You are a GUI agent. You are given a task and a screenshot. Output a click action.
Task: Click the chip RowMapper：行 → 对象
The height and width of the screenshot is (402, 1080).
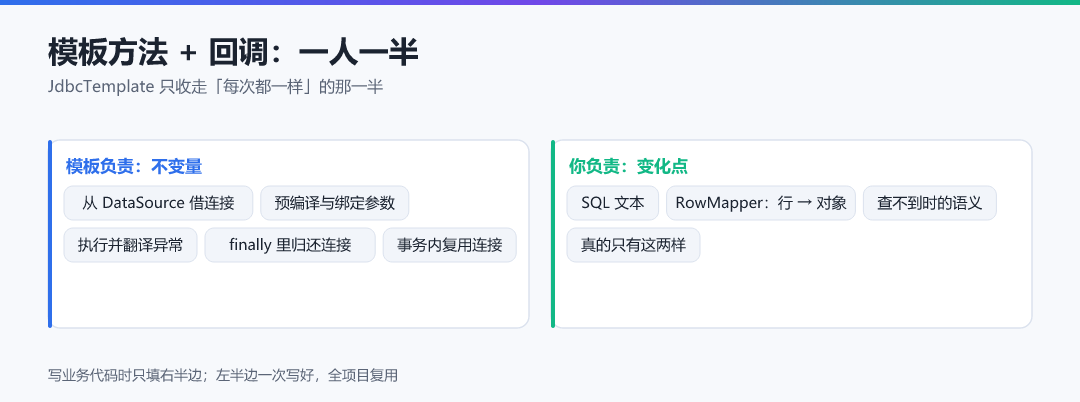pyautogui.click(x=761, y=203)
